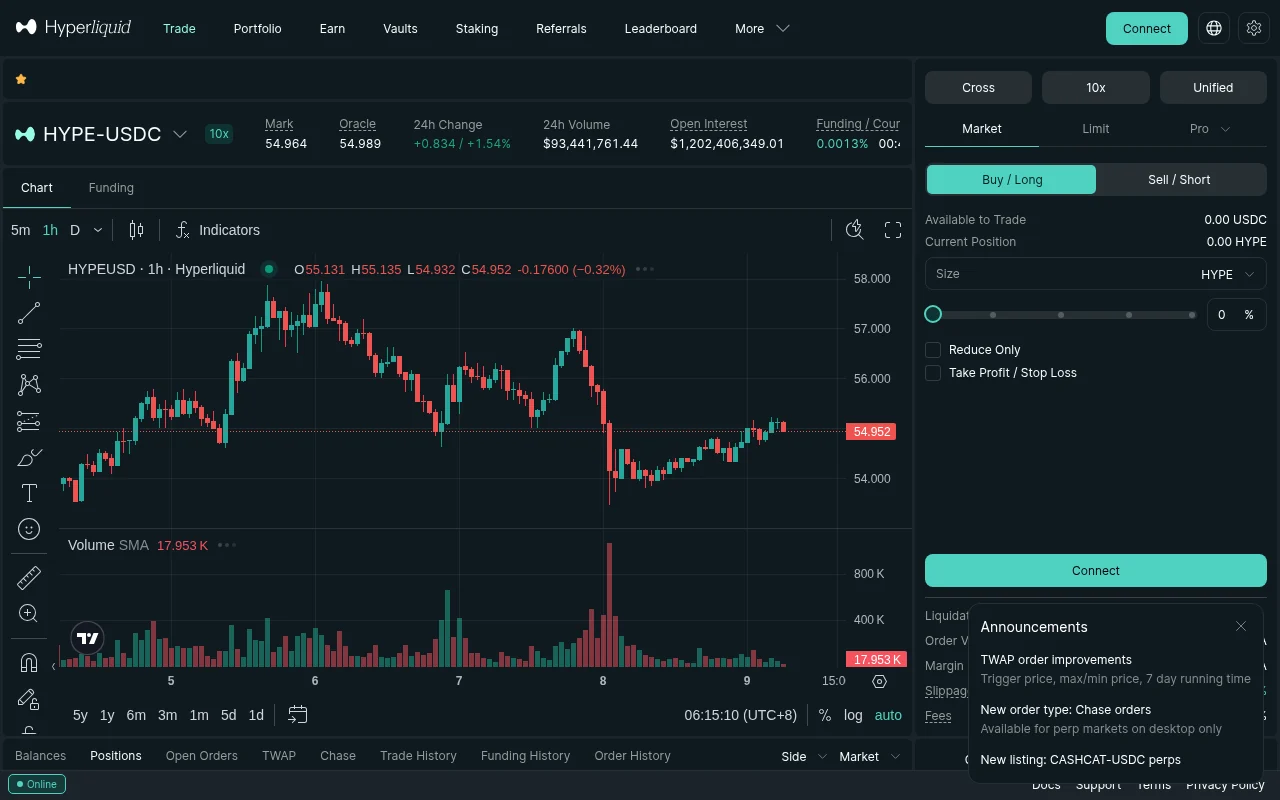The height and width of the screenshot is (800, 1280).
Task: Open the Pro order type dropdown
Action: 1210,128
